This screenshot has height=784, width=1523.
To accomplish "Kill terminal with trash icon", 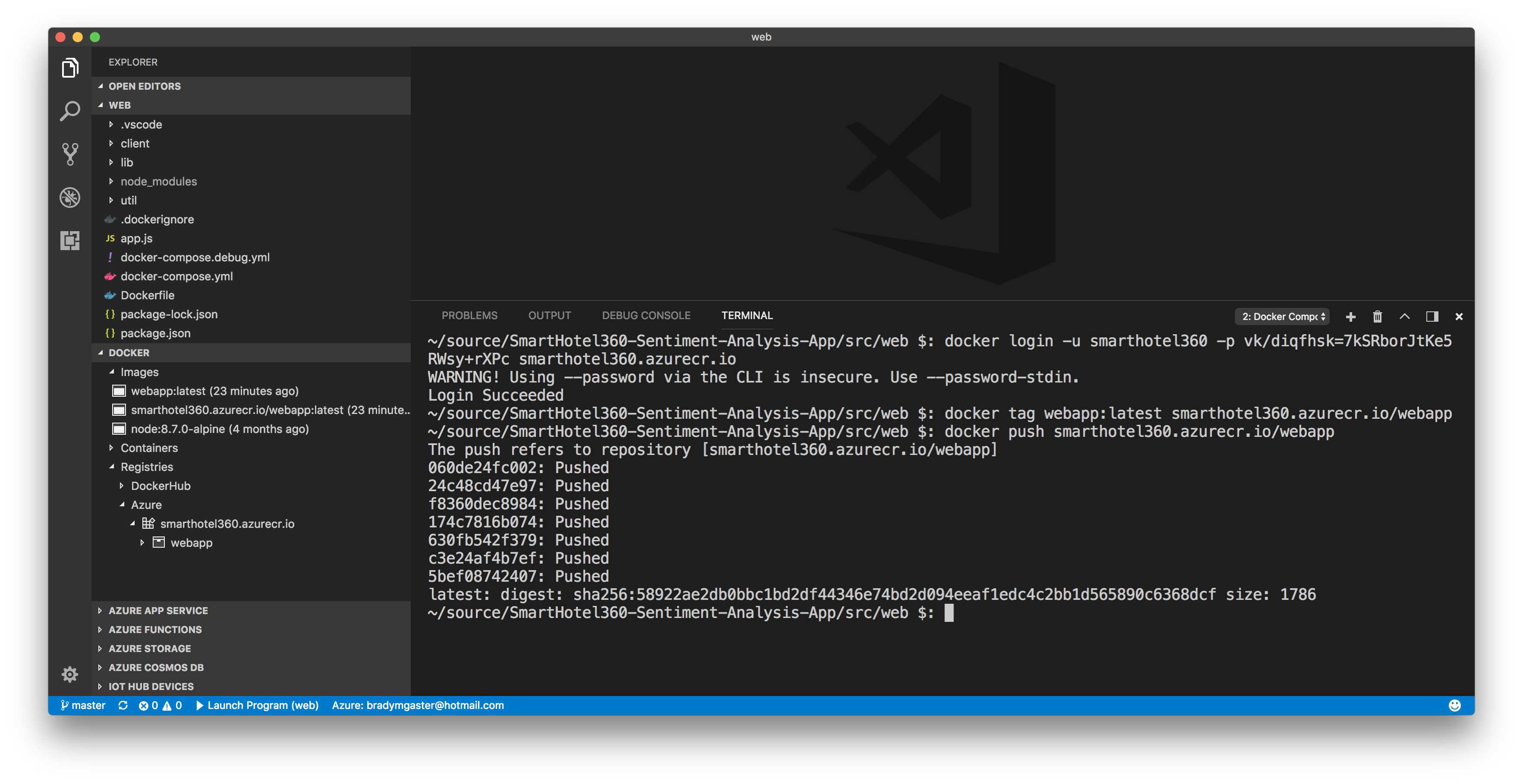I will [x=1378, y=317].
